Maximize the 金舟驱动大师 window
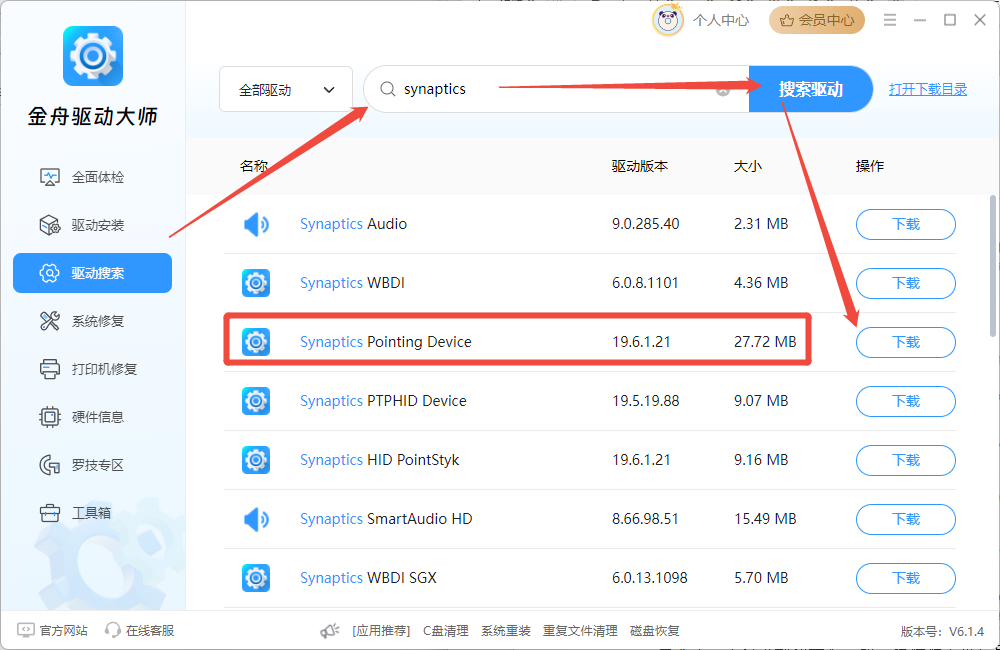 pos(950,20)
